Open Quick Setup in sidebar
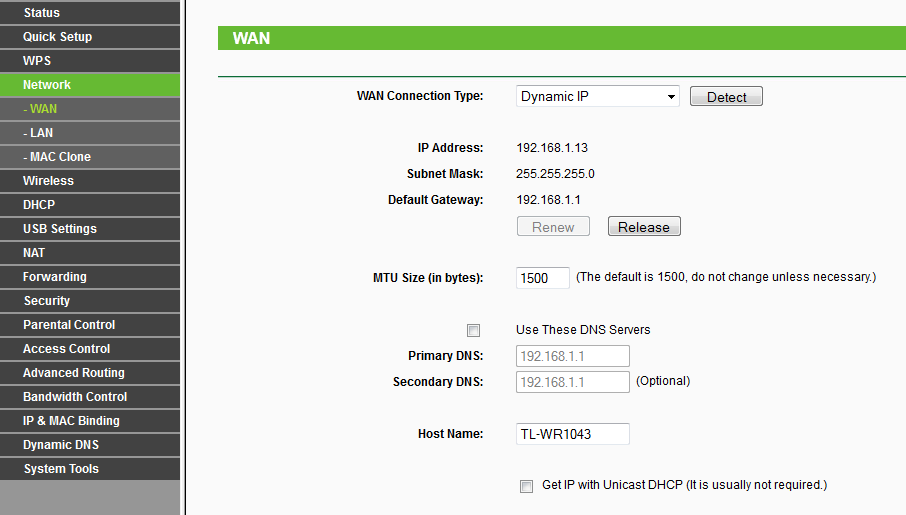The image size is (906, 515). (x=90, y=37)
